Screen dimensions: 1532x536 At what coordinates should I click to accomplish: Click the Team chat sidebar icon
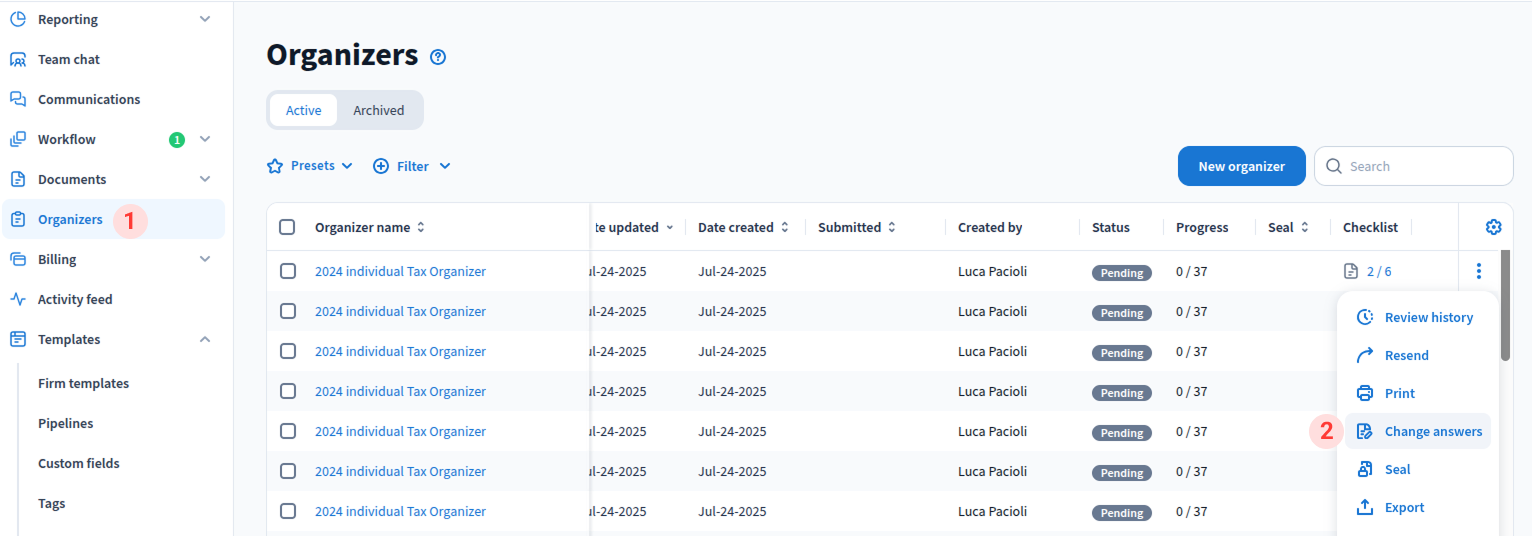point(18,59)
